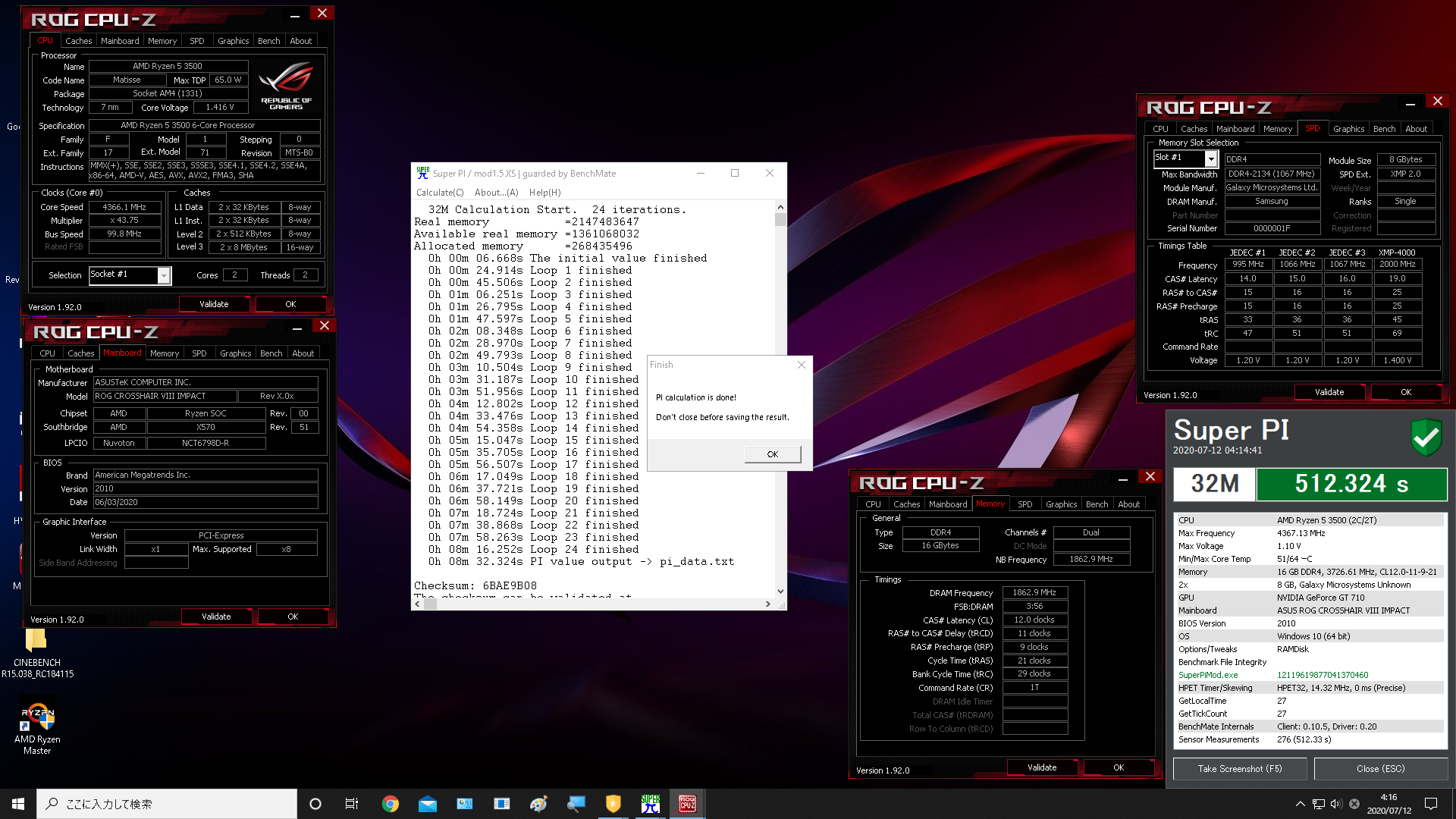
Task: Launch Google Chrome from the taskbar
Action: coord(391,804)
